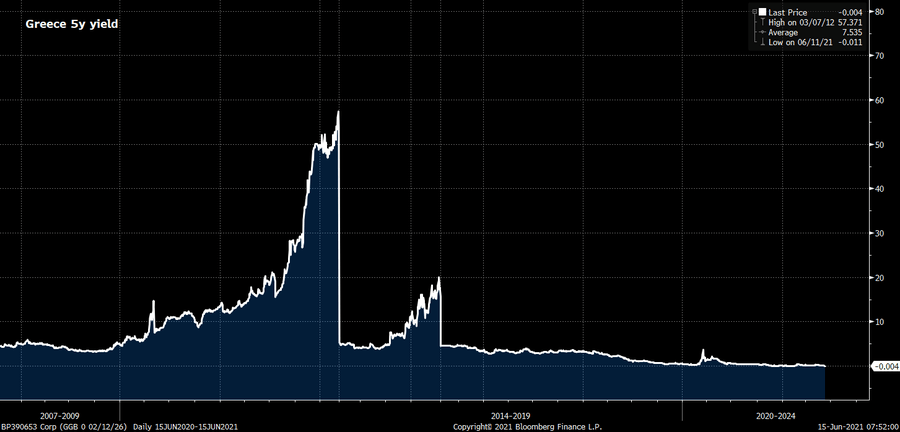Select the High marker icon in legend
The height and width of the screenshot is (432, 900).
tap(762, 22)
